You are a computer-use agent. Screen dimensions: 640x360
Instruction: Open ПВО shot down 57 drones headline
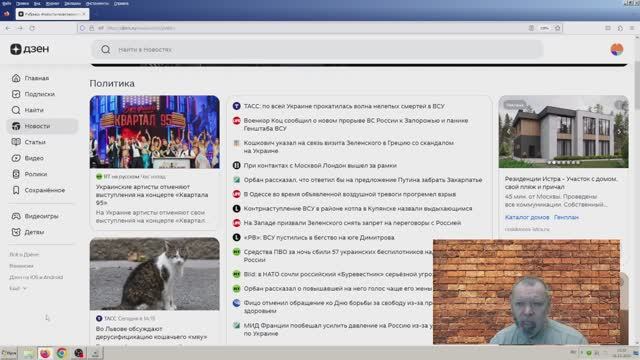pos(338,256)
